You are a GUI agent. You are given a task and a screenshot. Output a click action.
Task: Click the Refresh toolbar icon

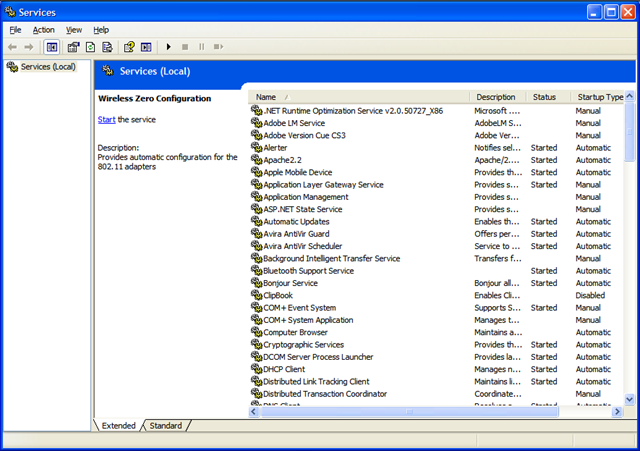click(90, 47)
